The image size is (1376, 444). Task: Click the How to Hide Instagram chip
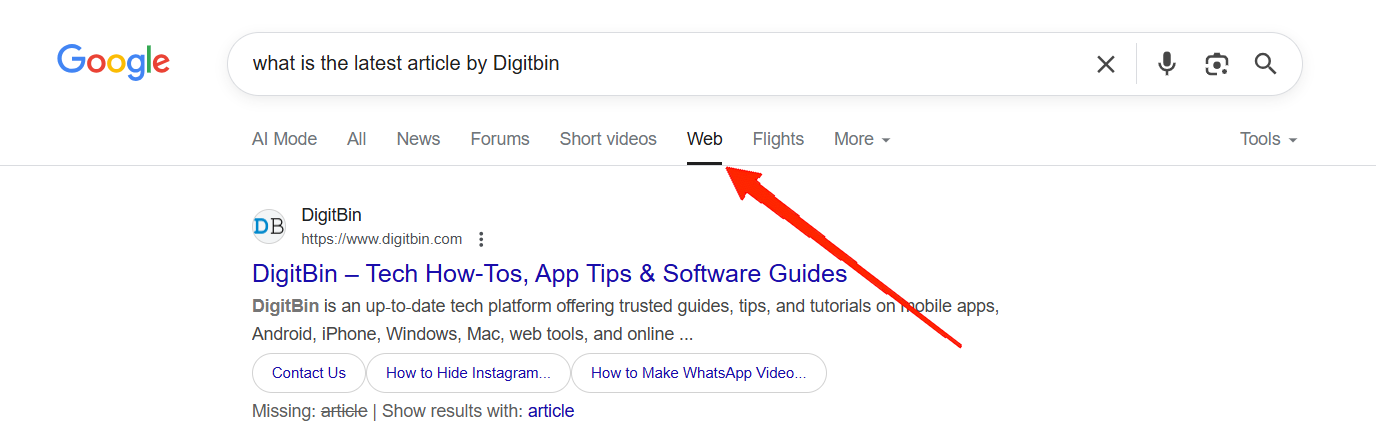[x=468, y=373]
